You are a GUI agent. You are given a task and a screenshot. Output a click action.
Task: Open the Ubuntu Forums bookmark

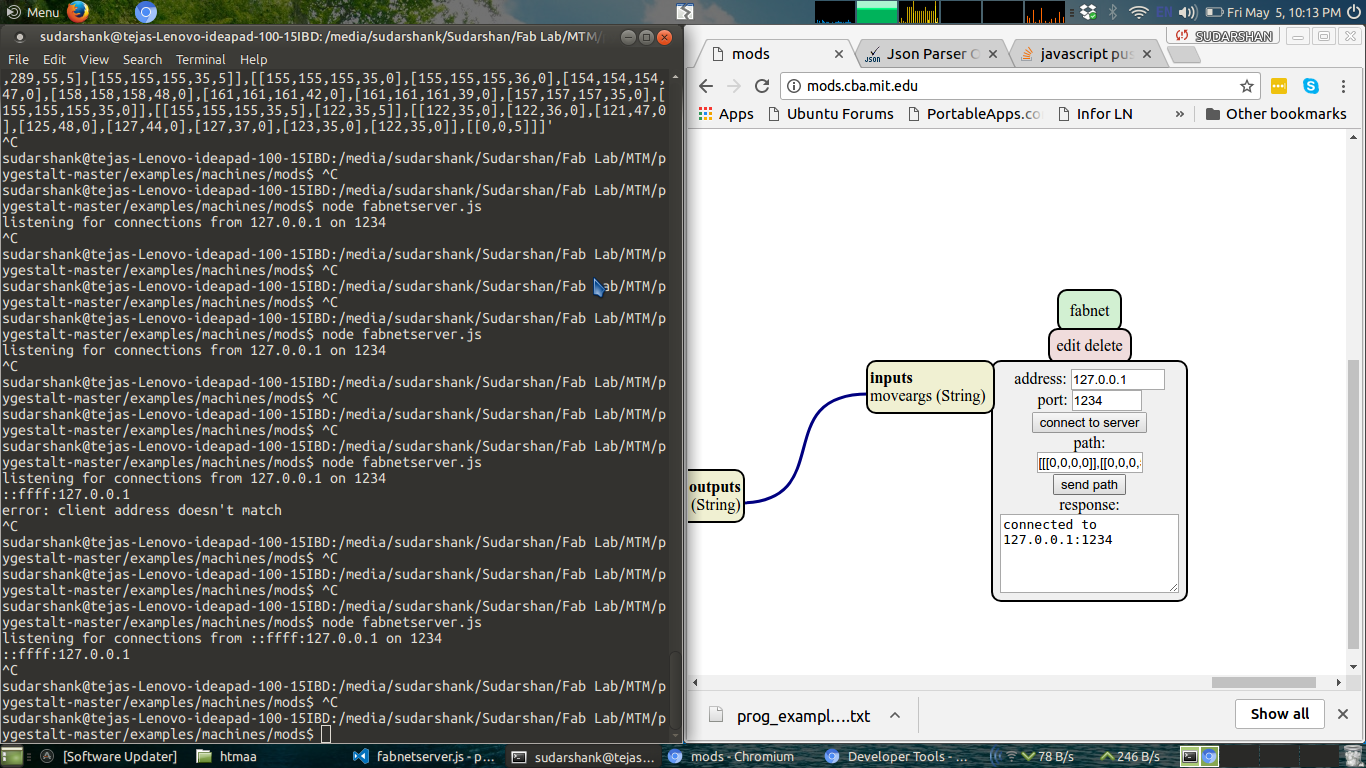(x=830, y=114)
